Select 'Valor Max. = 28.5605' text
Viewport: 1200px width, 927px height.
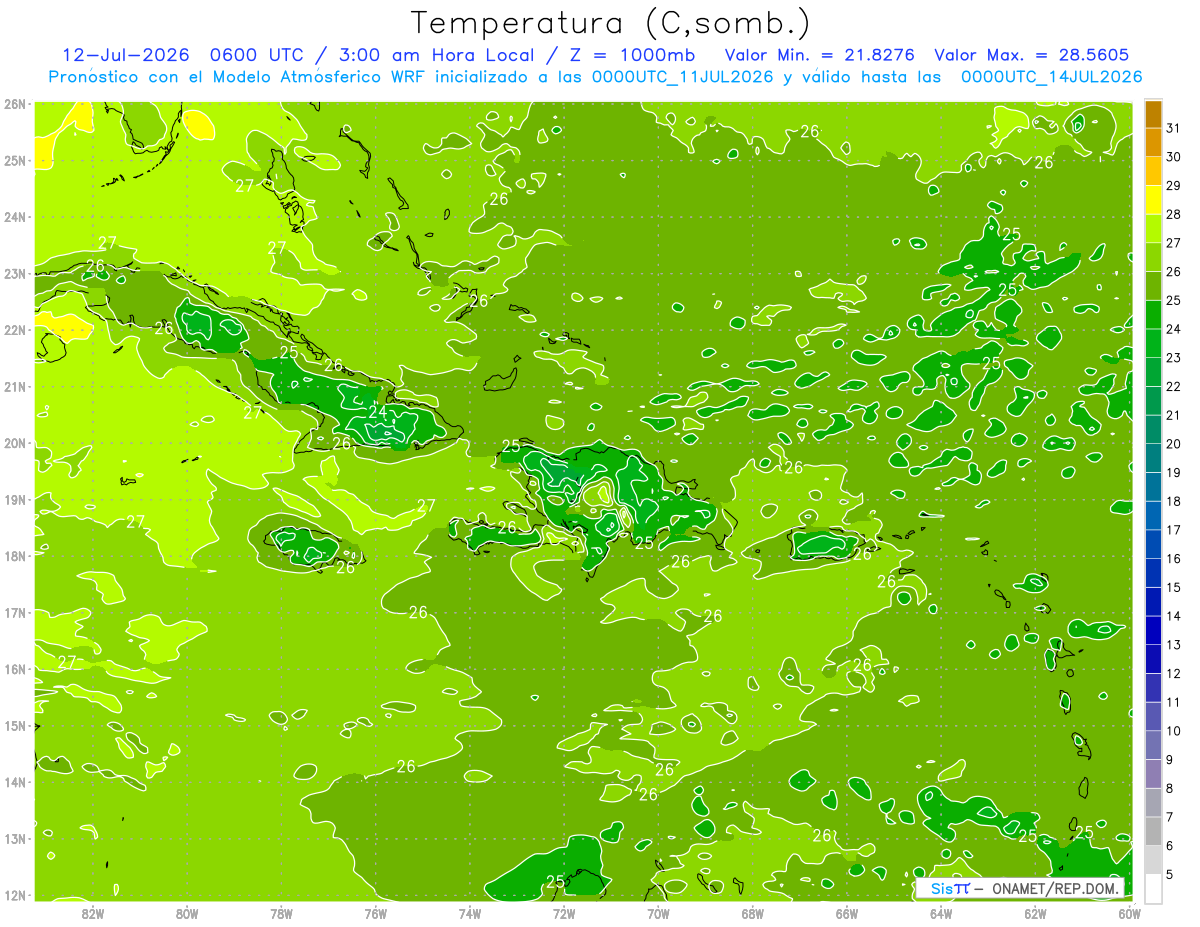(1032, 55)
